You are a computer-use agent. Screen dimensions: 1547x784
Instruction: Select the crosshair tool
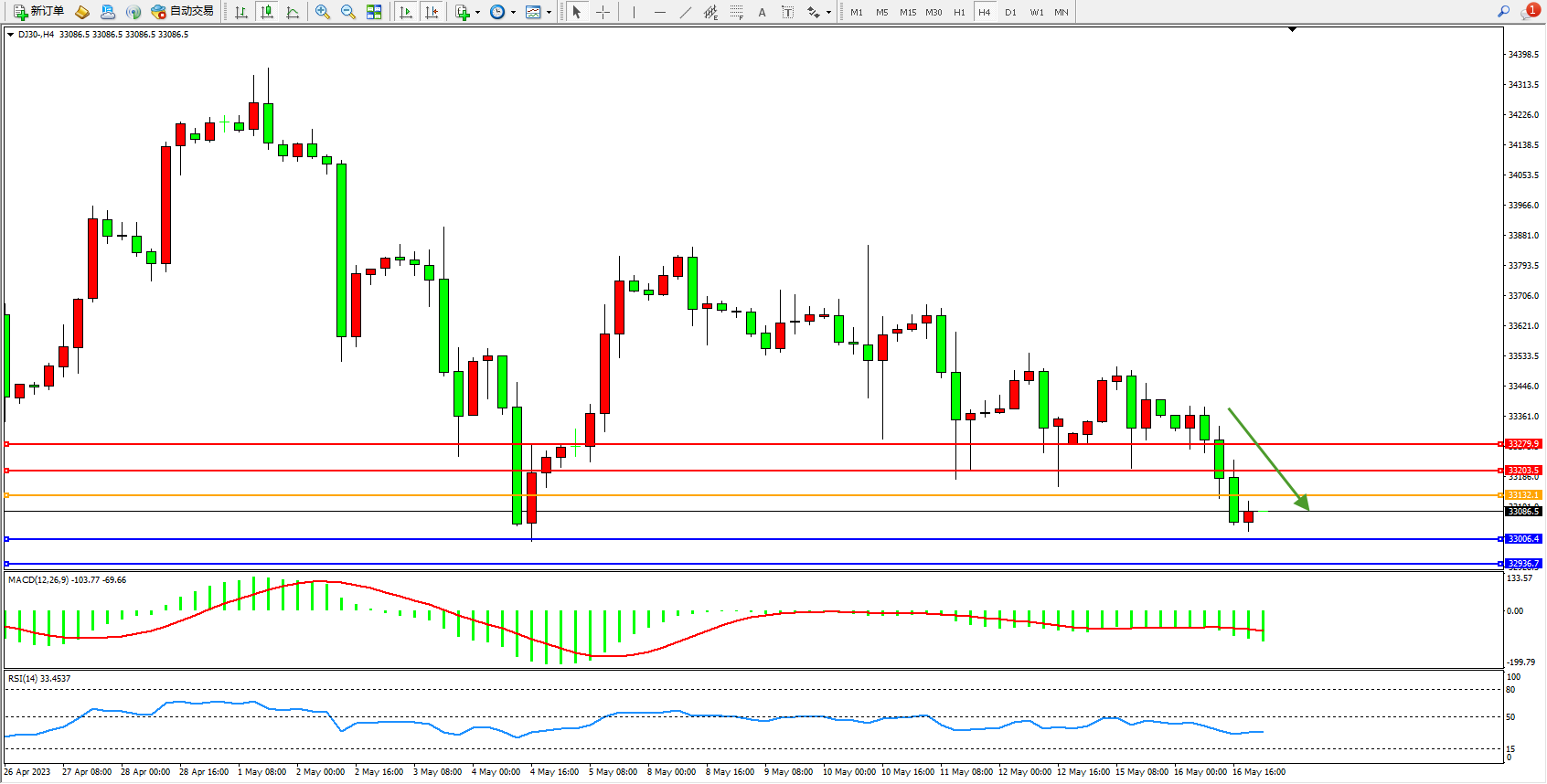point(603,12)
